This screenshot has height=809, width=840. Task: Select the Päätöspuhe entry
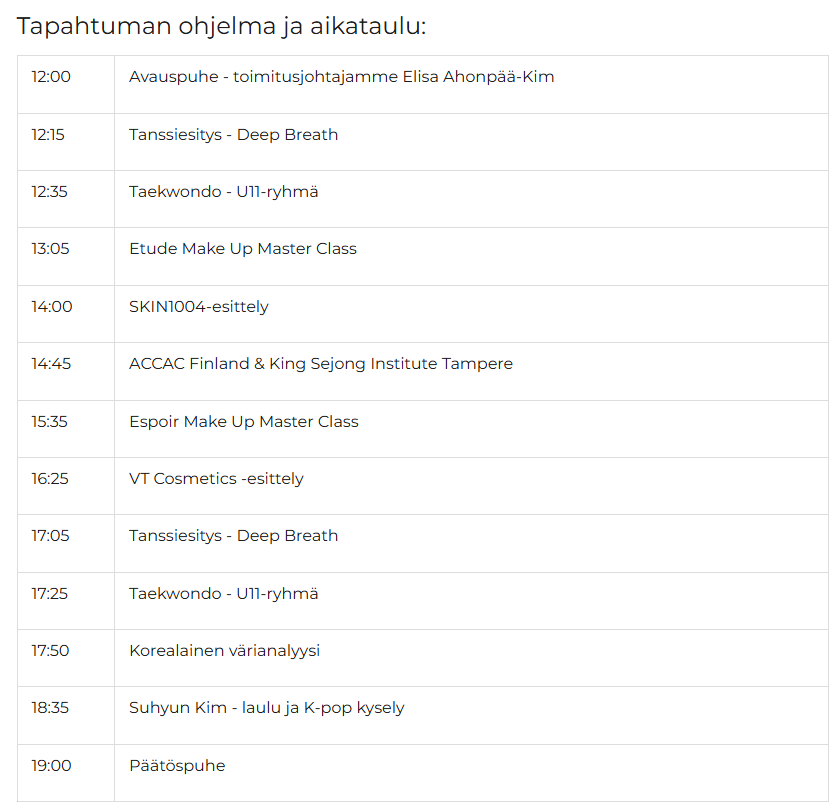177,766
